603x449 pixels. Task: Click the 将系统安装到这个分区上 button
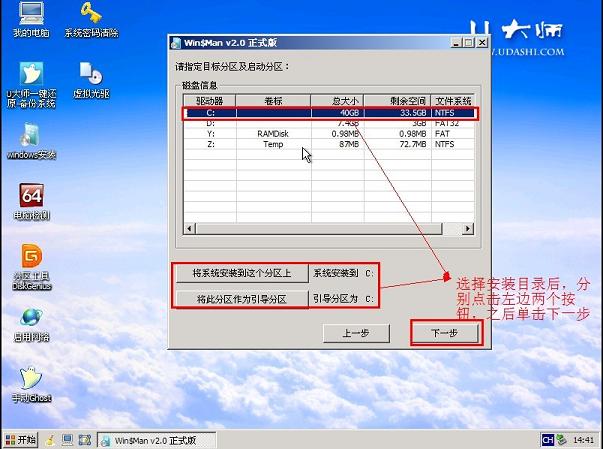pos(242,273)
